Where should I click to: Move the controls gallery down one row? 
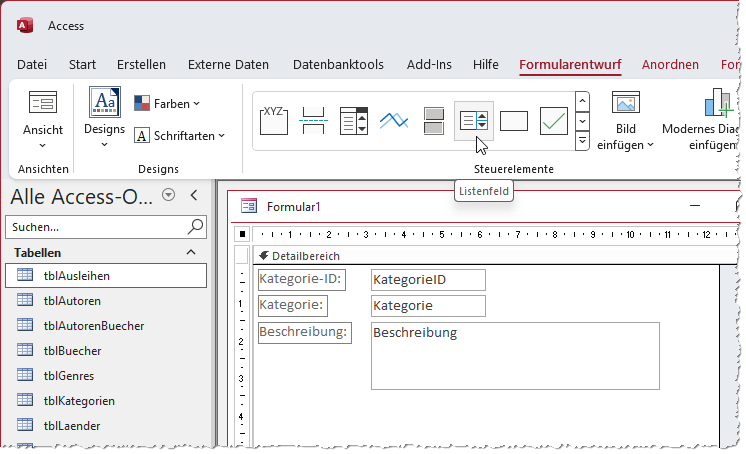tap(582, 121)
